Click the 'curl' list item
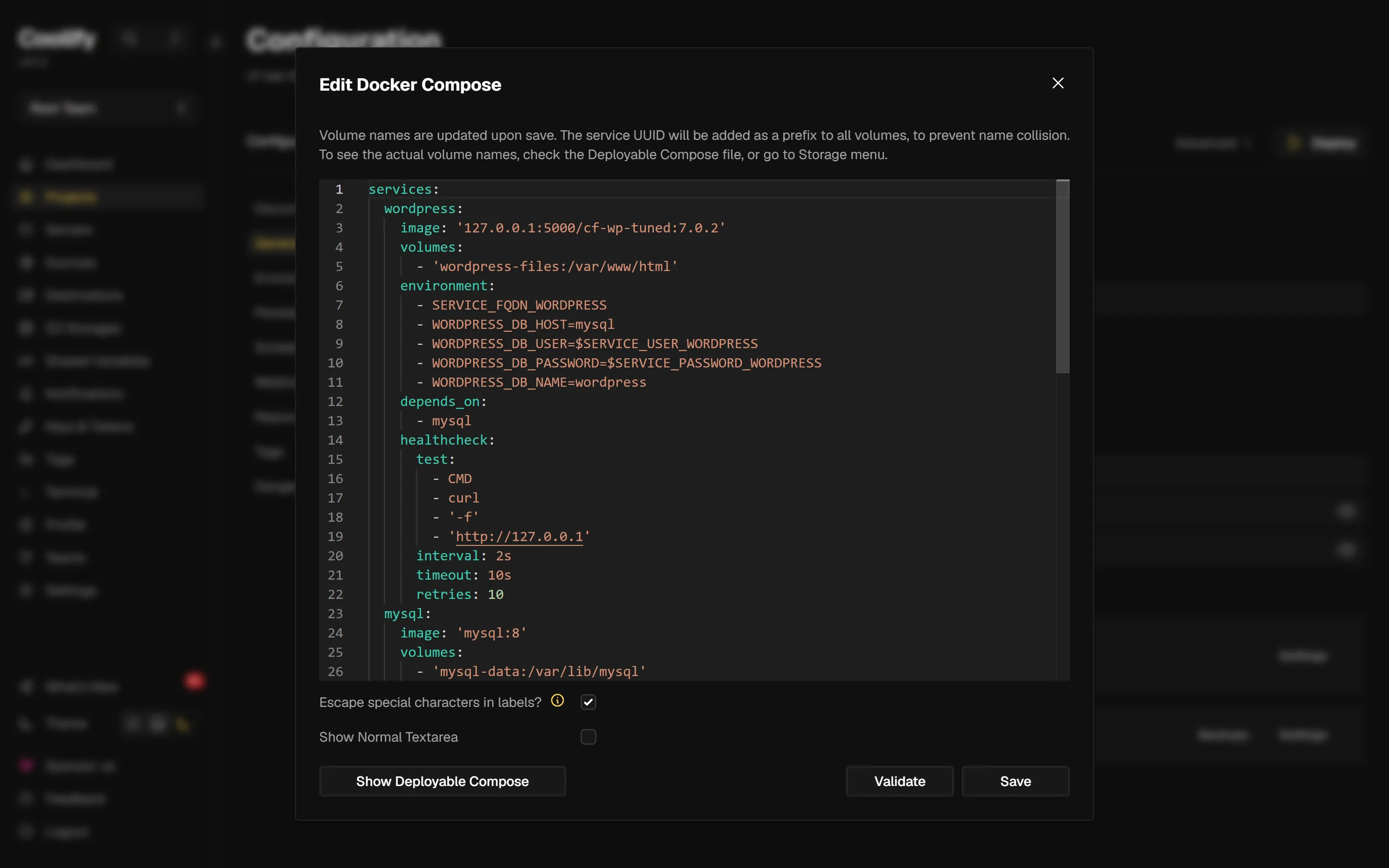1389x868 pixels. pos(464,498)
